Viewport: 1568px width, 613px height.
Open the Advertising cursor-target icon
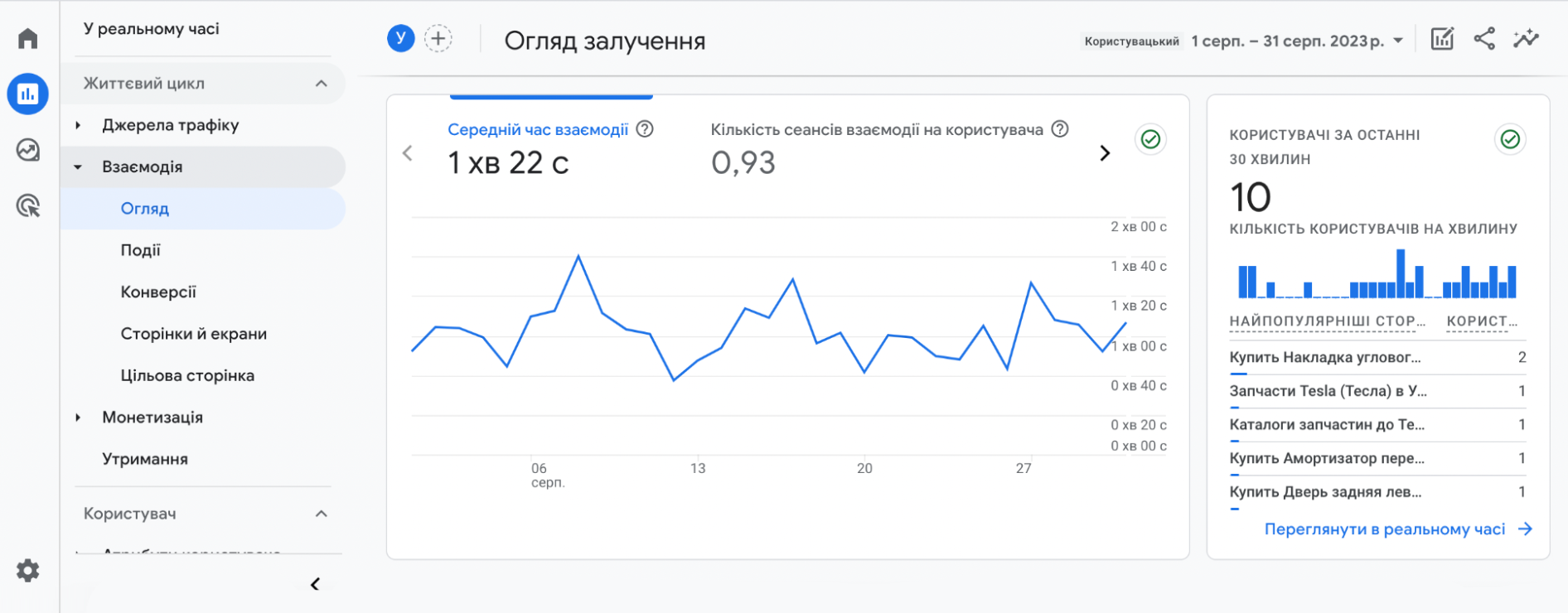point(28,205)
